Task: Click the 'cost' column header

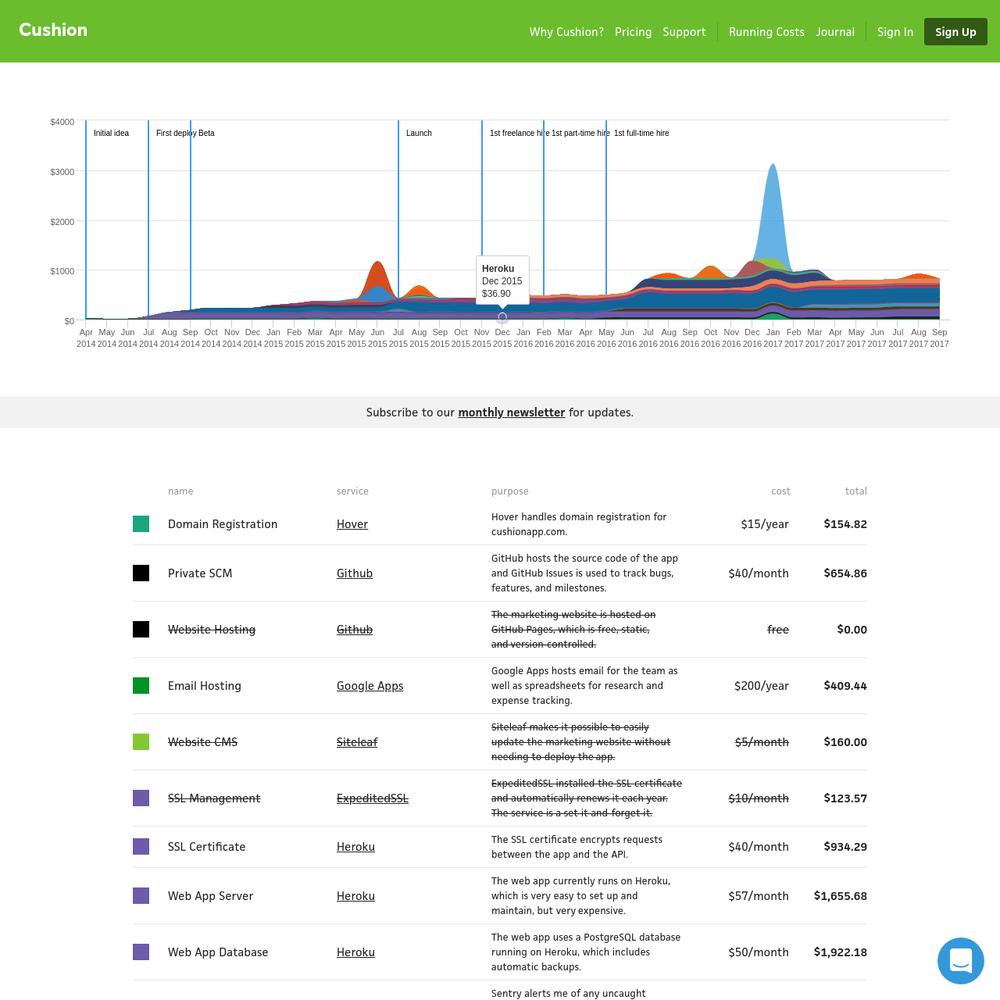Action: (781, 491)
